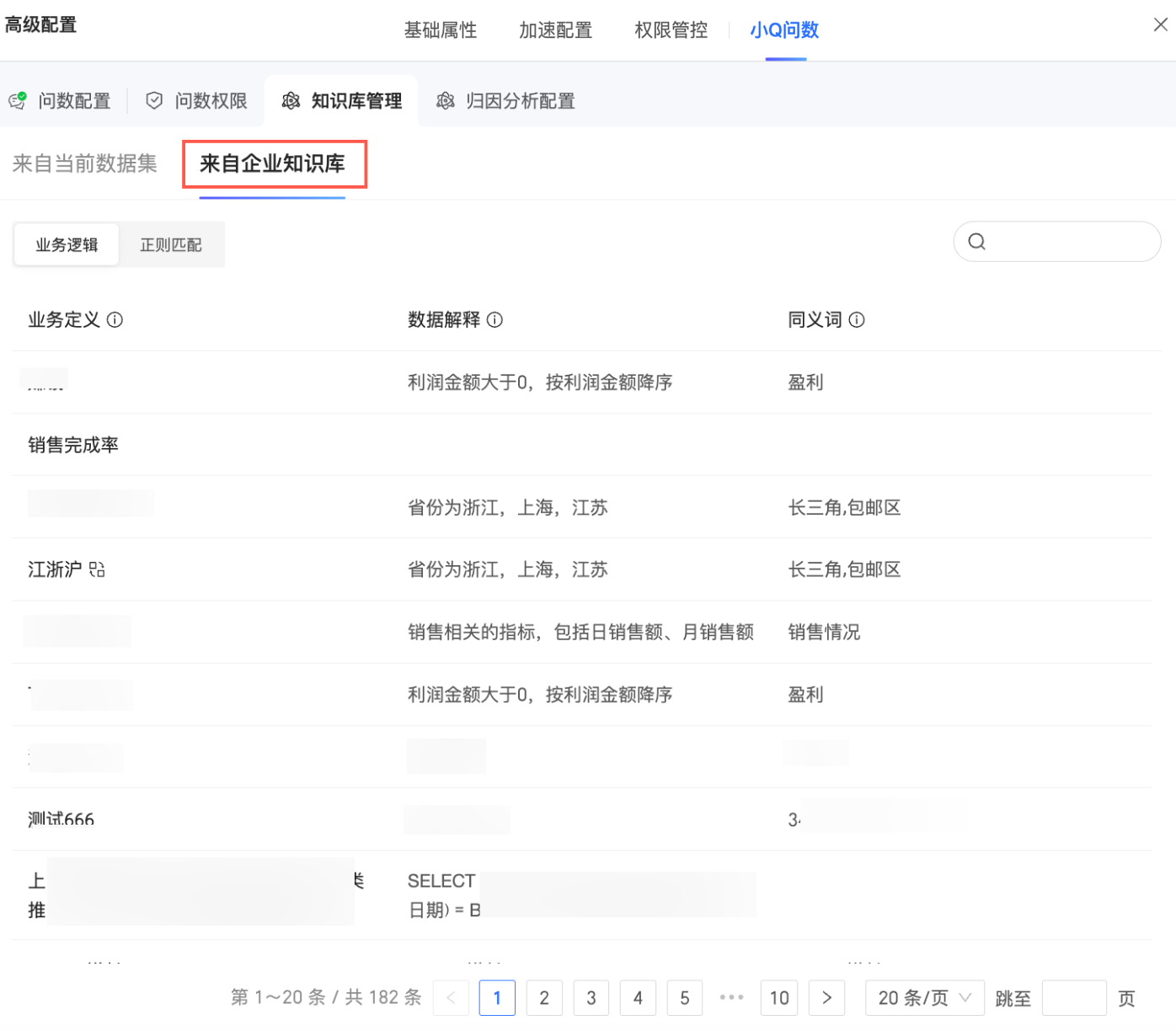This screenshot has width=1176, height=1031.
Task: Click the icon next to 江浙沪
Action: 97,569
